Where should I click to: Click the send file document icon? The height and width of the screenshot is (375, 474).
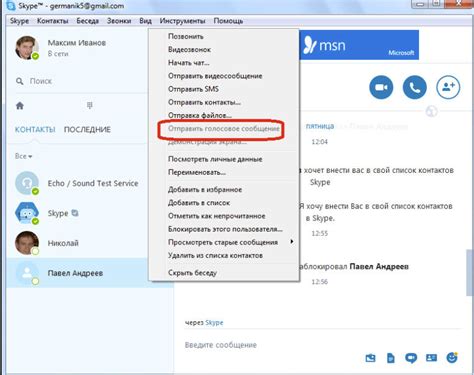tap(391, 358)
